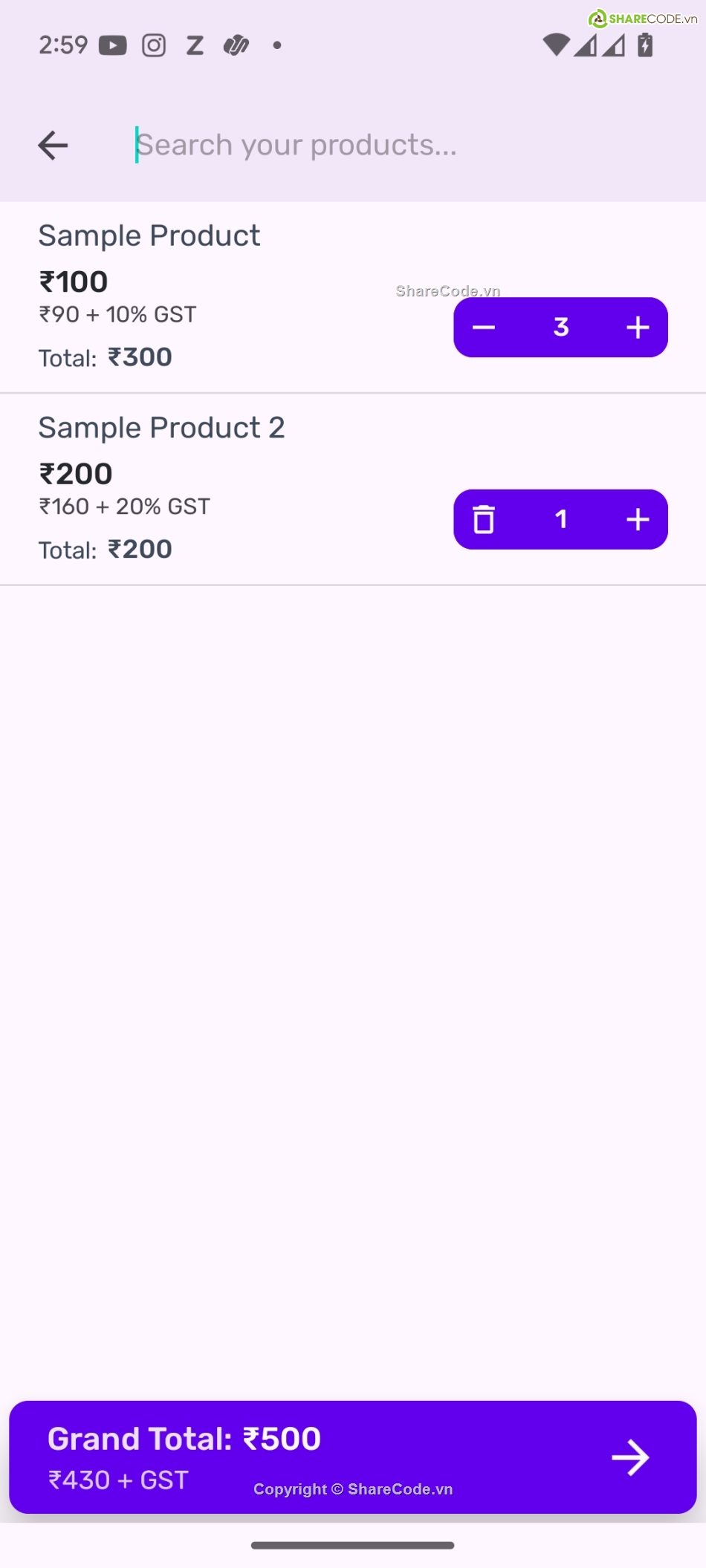Delete Sample Product 2 using trash icon
Viewport: 706px width, 1568px height.
(484, 519)
